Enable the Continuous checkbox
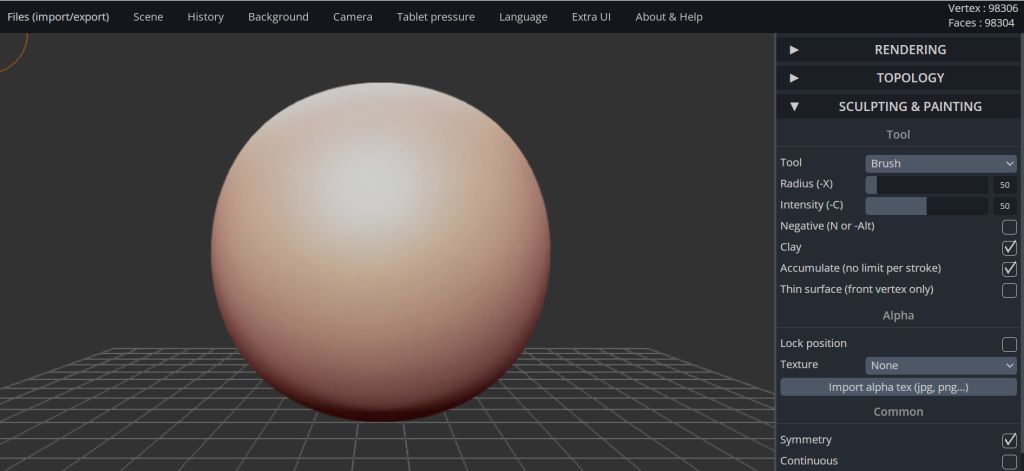Screen dimensions: 1024x471 click(x=1009, y=461)
